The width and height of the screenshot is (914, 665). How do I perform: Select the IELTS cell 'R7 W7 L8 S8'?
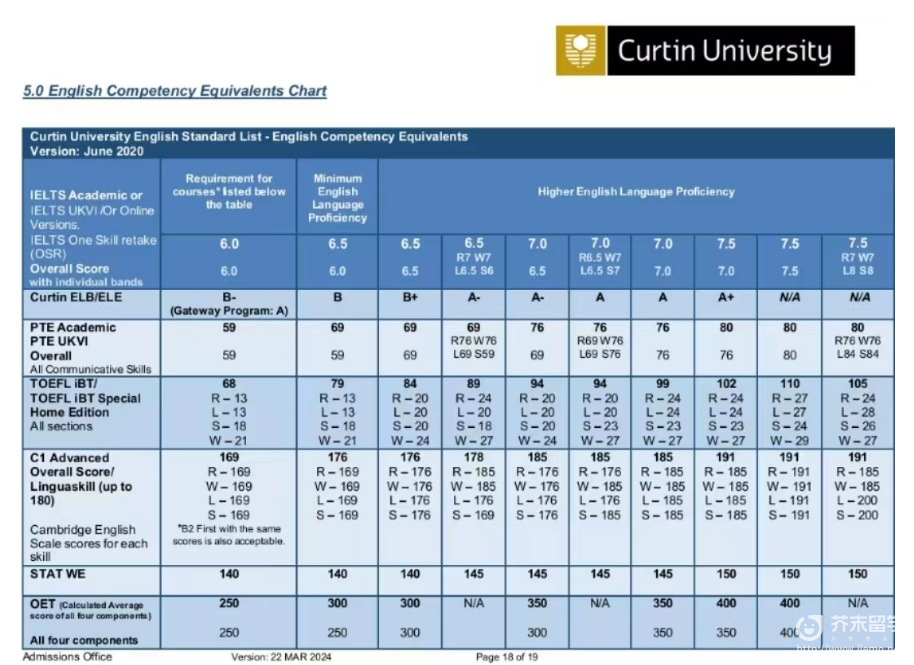857,264
